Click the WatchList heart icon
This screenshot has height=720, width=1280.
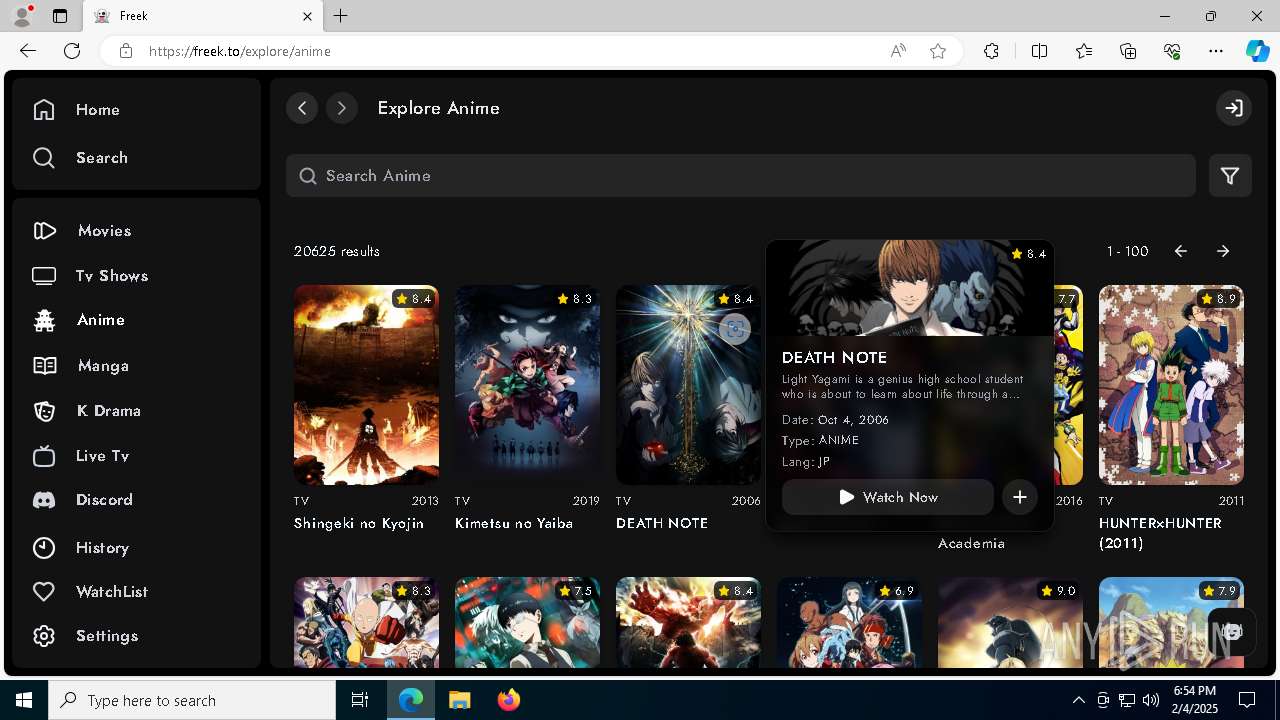pyautogui.click(x=44, y=592)
